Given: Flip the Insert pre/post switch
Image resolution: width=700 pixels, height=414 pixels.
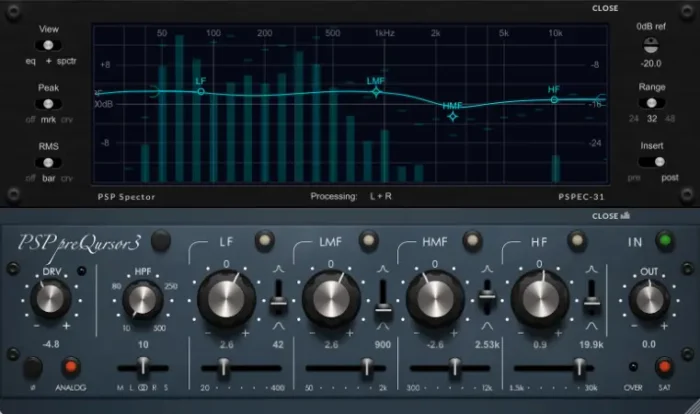Looking at the screenshot, I should pyautogui.click(x=652, y=161).
